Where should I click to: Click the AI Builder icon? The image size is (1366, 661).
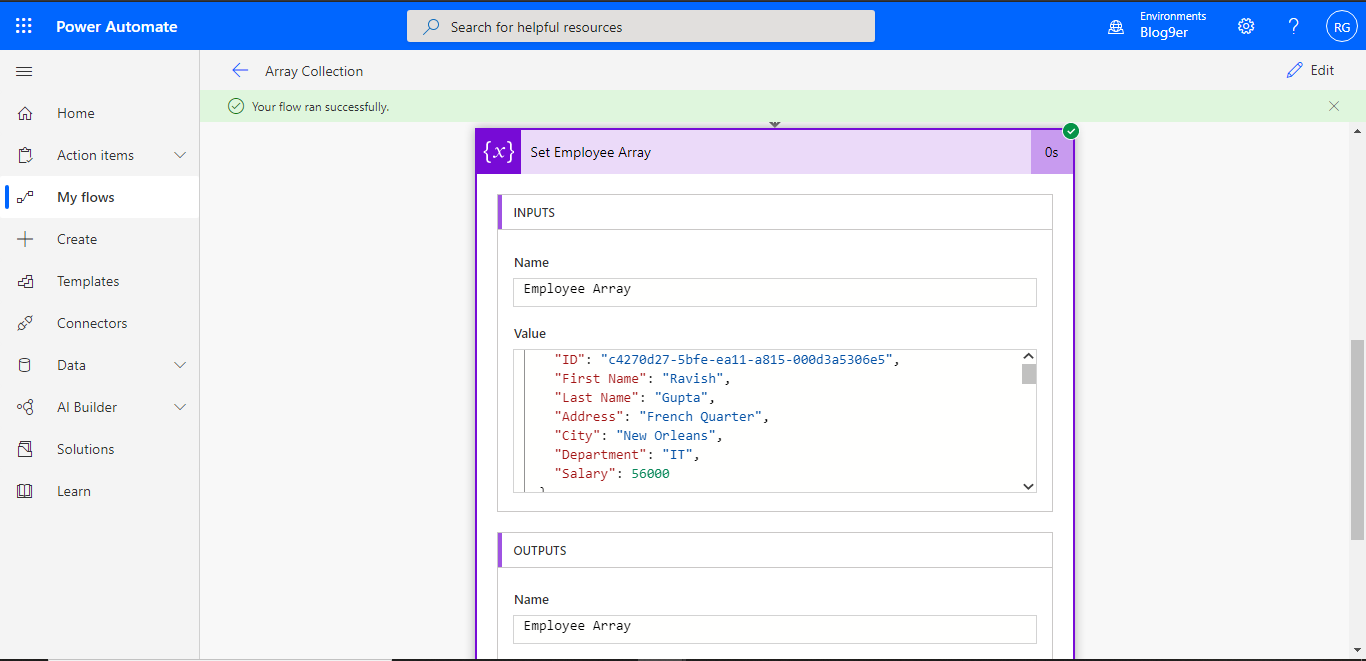pos(25,407)
